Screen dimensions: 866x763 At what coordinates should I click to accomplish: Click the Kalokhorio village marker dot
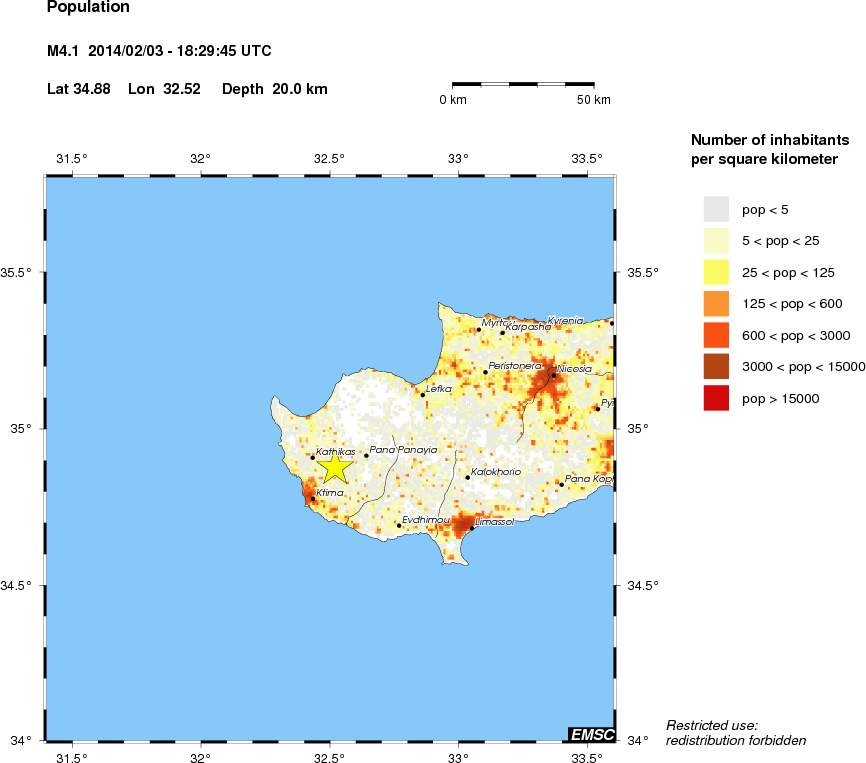467,477
